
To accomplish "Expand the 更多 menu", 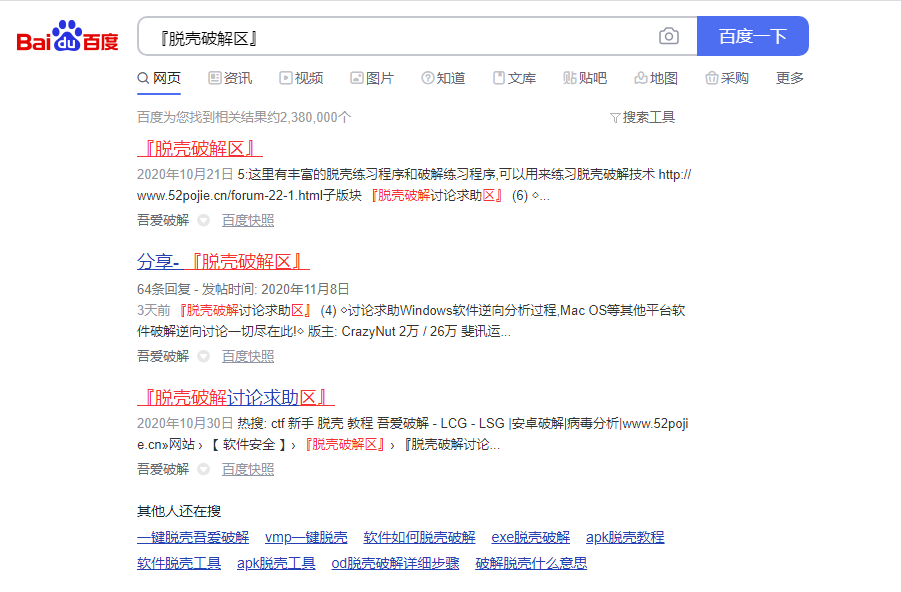I will click(790, 78).
